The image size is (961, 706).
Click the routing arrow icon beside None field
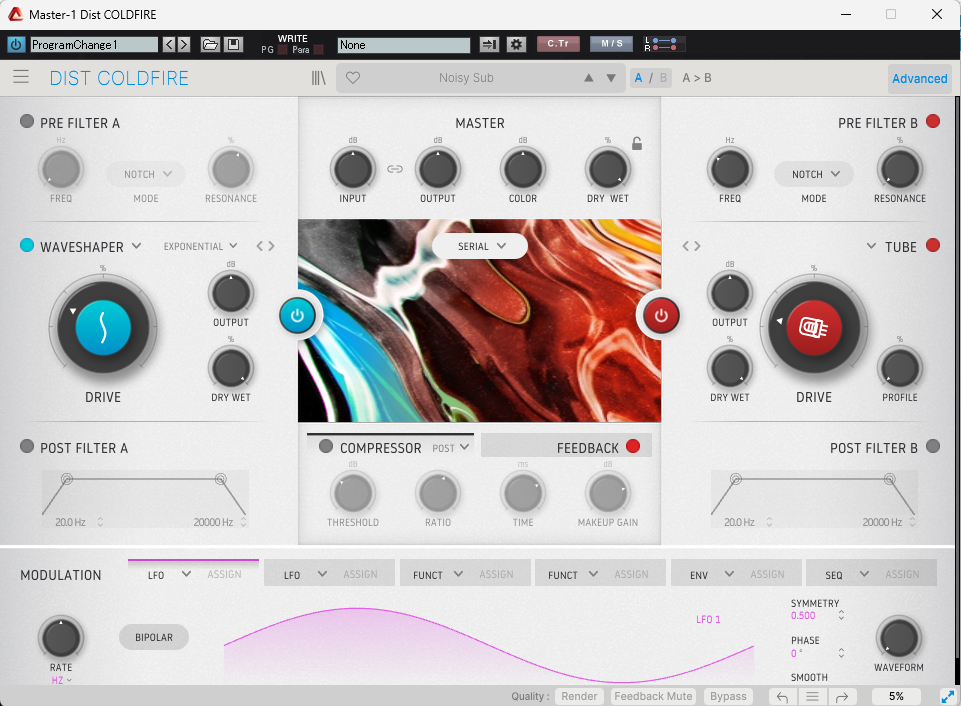pyautogui.click(x=489, y=44)
